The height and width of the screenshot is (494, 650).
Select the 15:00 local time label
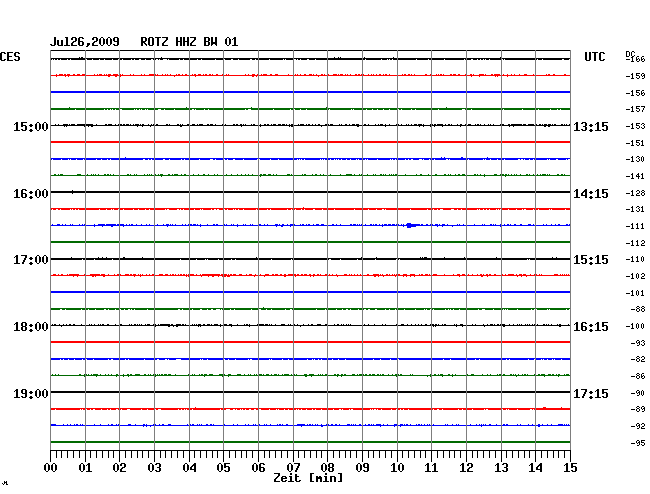(x=31, y=126)
